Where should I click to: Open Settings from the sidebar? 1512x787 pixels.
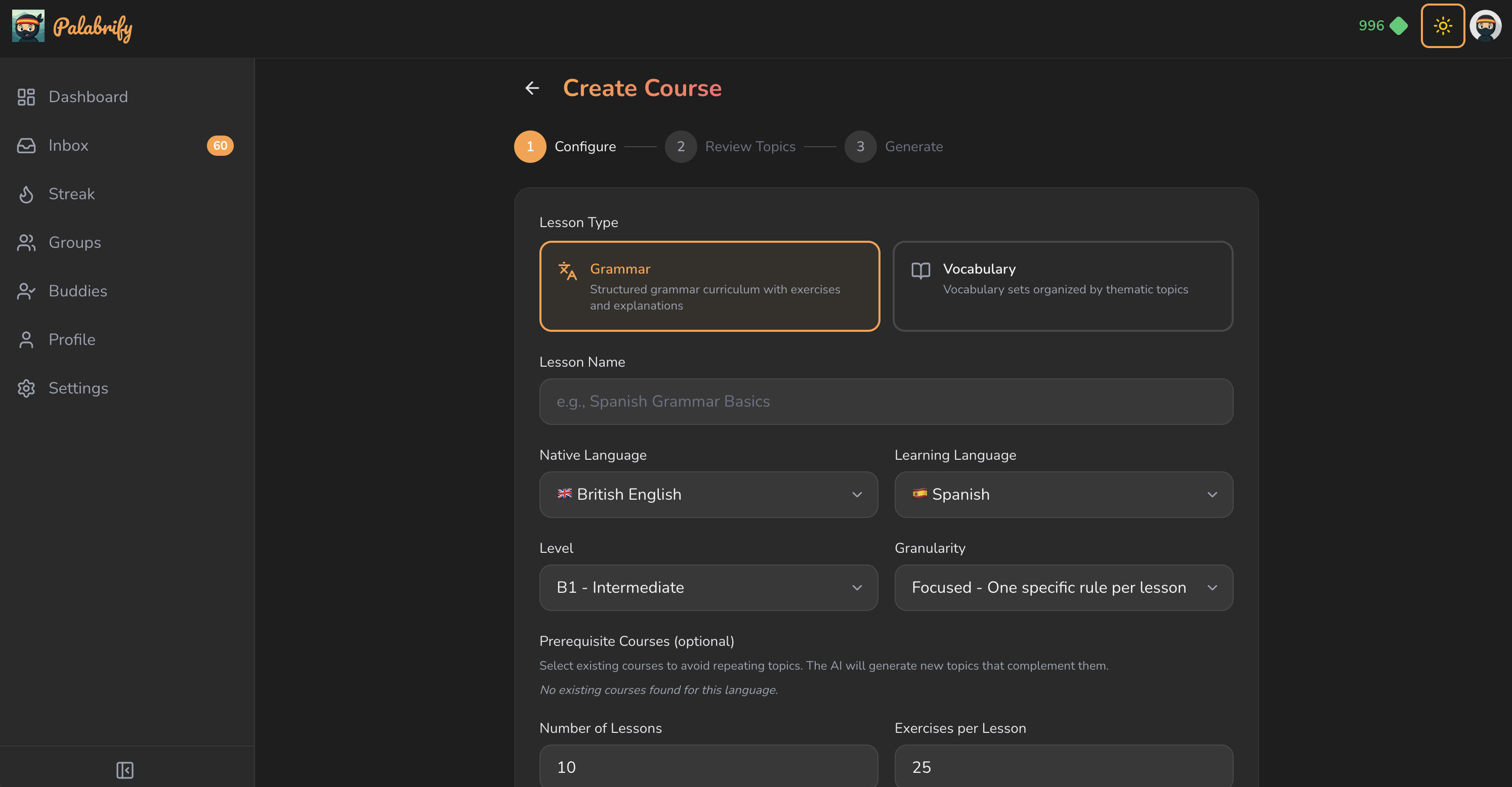point(127,388)
